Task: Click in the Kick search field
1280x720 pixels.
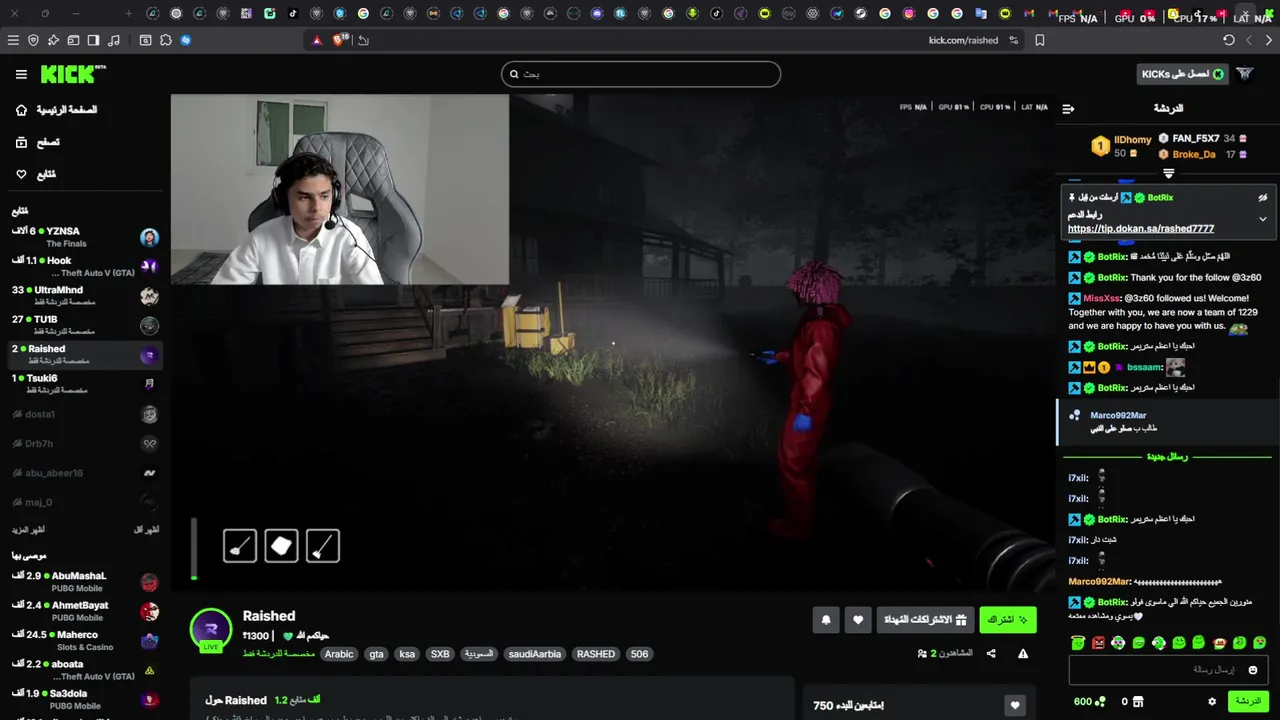Action: 641,74
